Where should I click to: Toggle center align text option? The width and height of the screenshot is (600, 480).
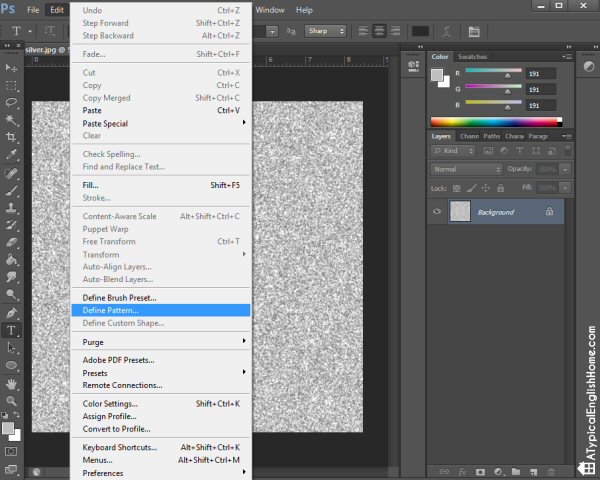379,31
